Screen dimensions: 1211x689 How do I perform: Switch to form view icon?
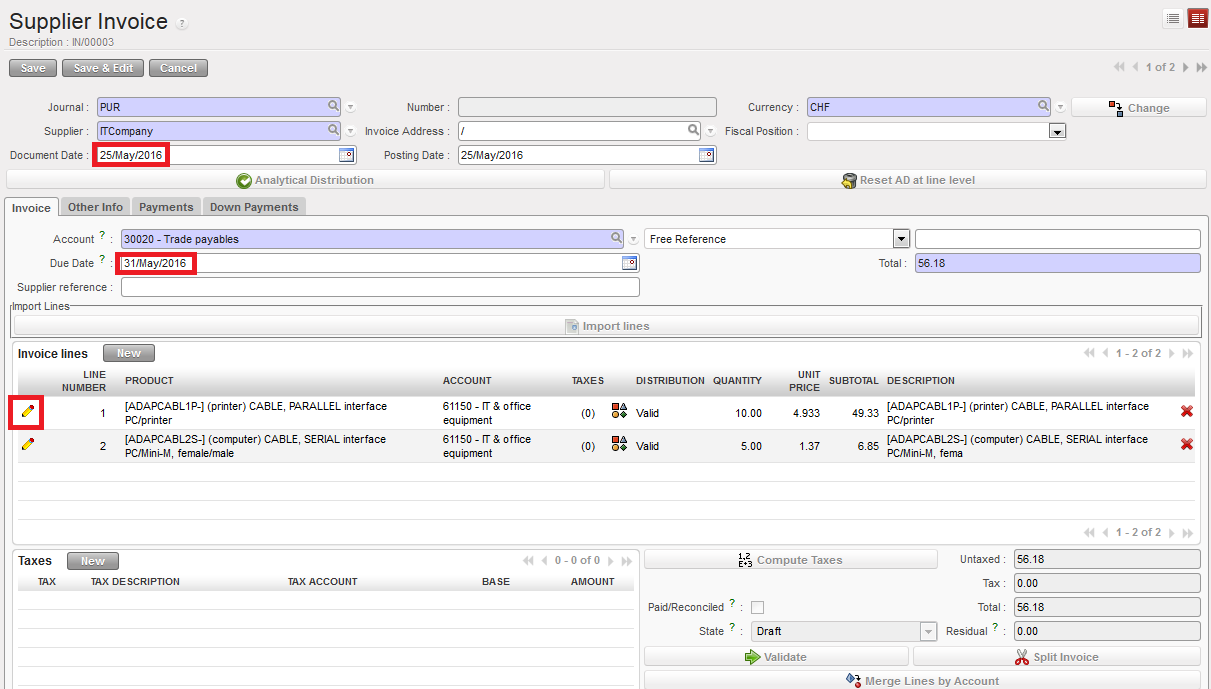click(x=1197, y=19)
